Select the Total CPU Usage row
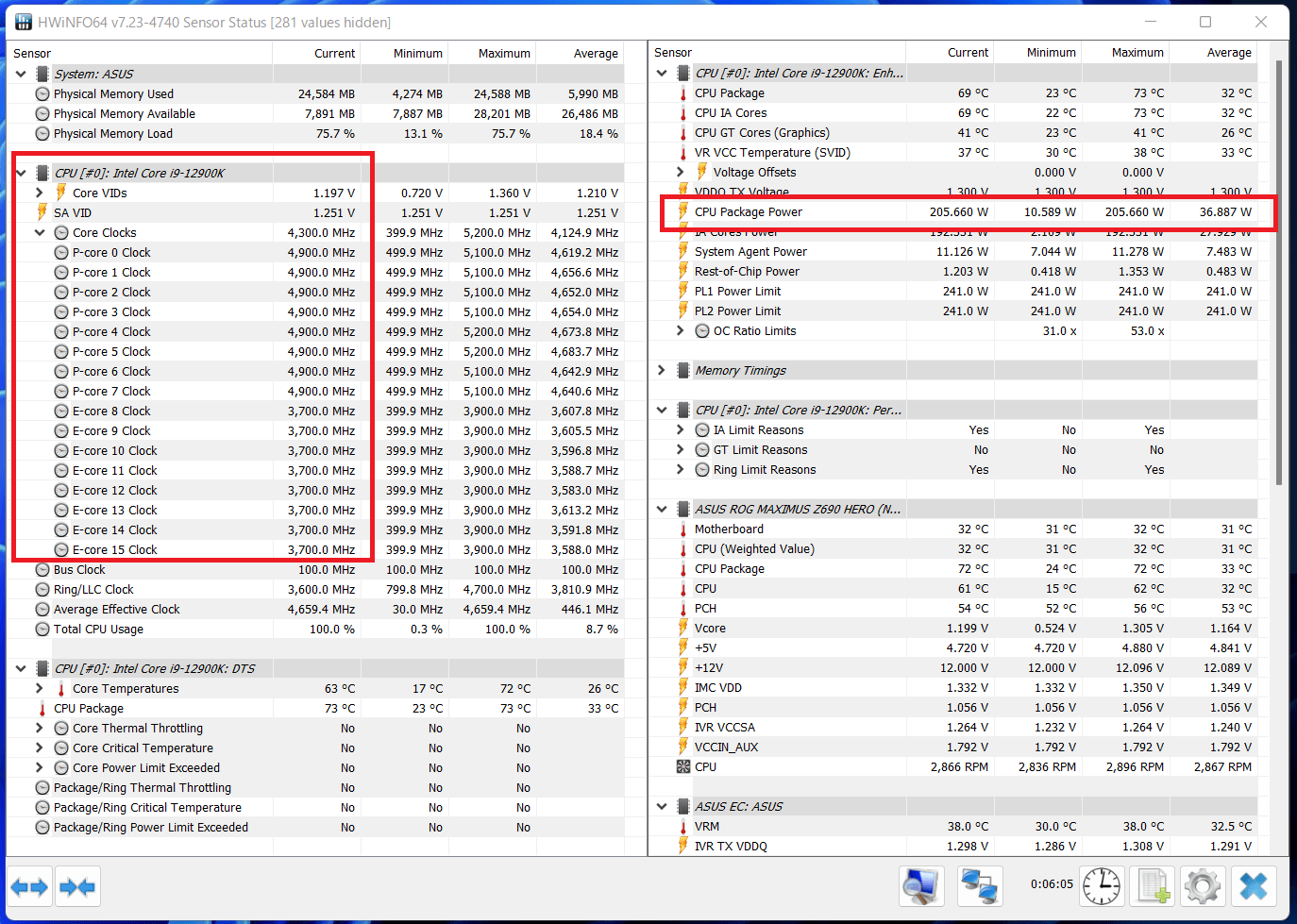 click(98, 629)
